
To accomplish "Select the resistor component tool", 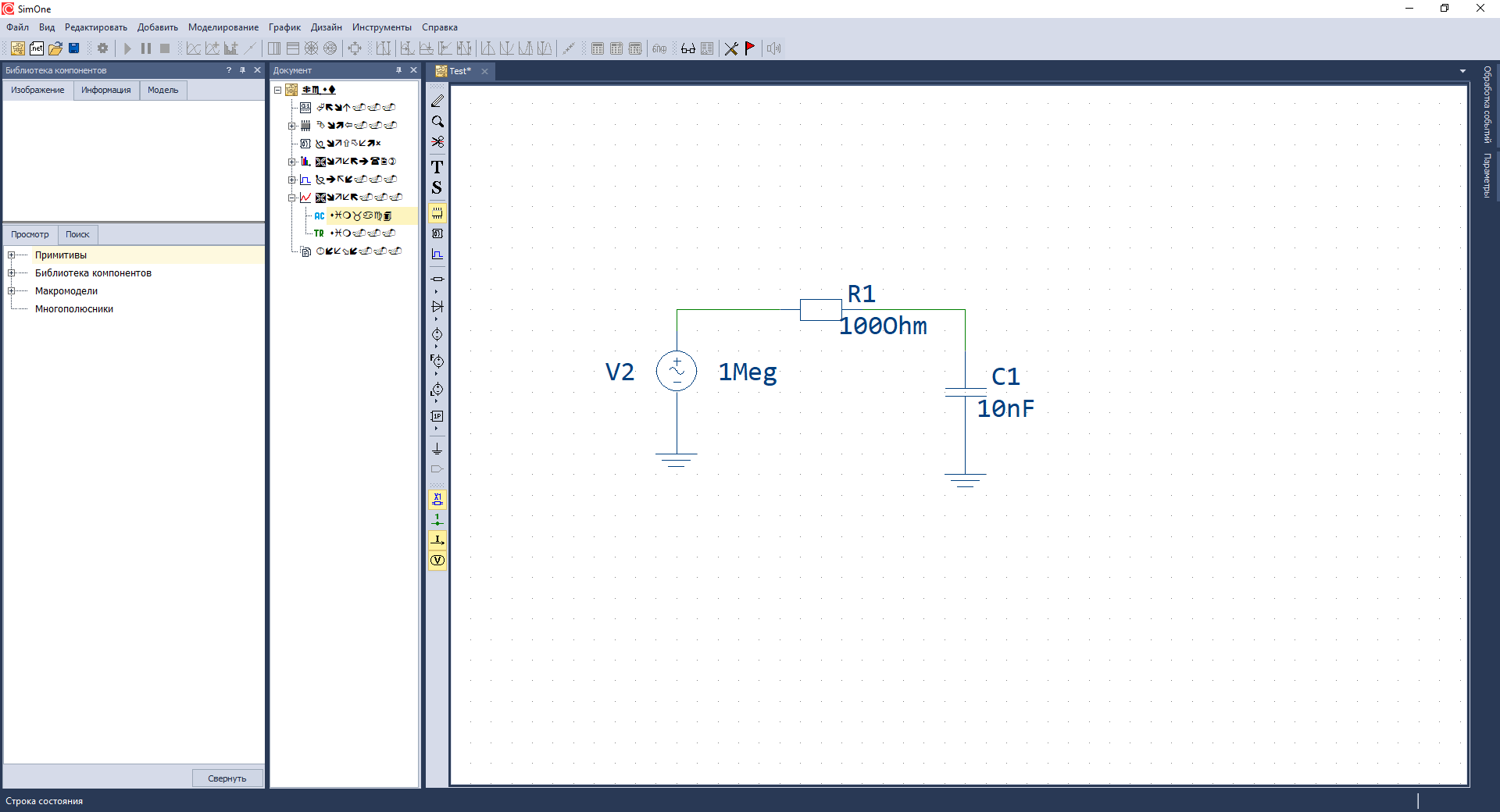I will [437, 279].
